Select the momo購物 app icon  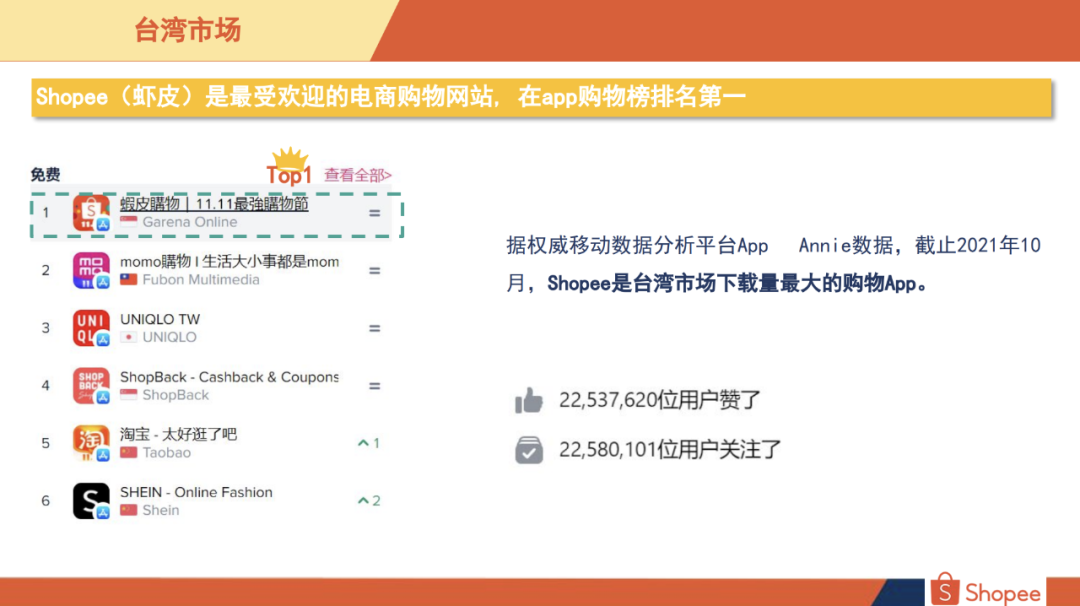pos(91,272)
